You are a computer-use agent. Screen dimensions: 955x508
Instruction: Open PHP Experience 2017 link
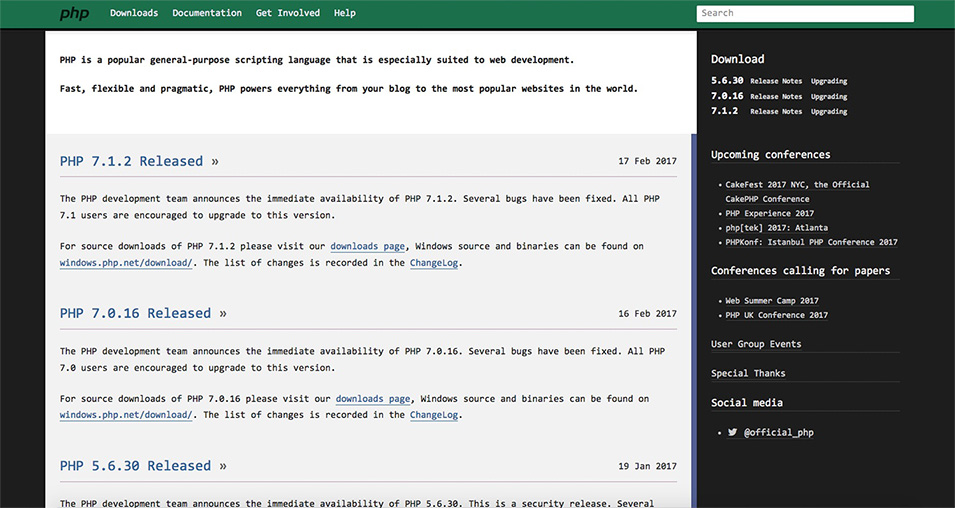770,214
